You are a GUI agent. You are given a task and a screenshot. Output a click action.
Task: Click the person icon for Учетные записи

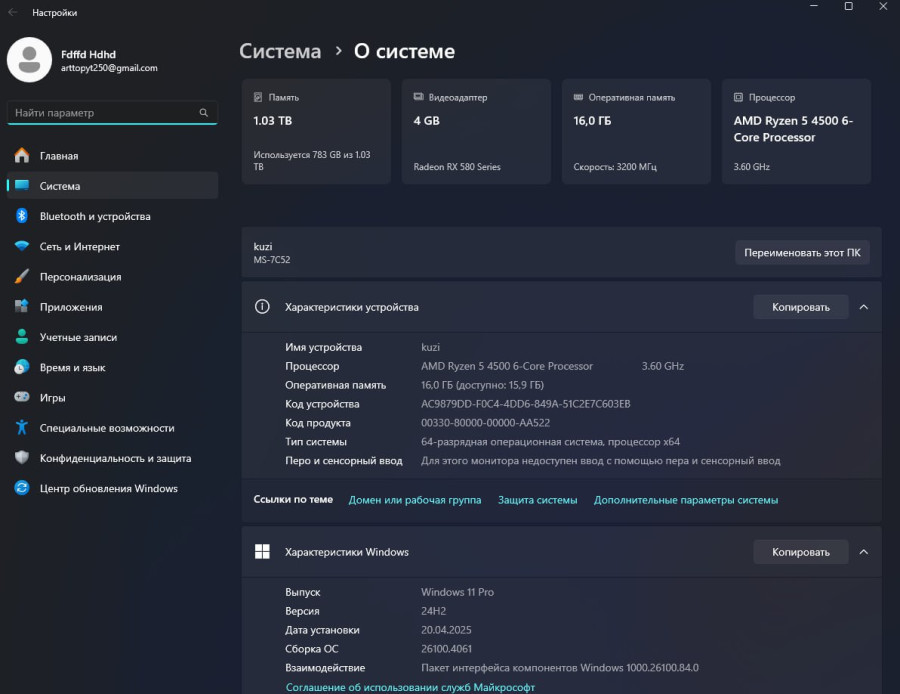point(22,337)
